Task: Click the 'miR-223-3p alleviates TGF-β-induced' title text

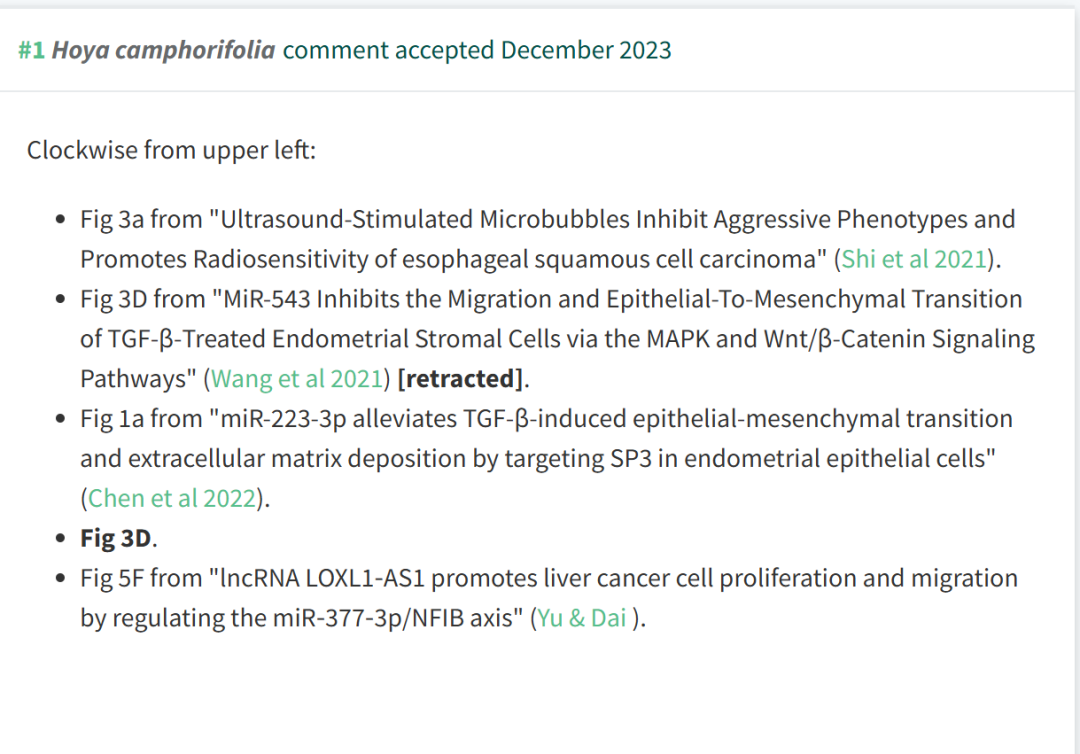Action: tap(423, 419)
